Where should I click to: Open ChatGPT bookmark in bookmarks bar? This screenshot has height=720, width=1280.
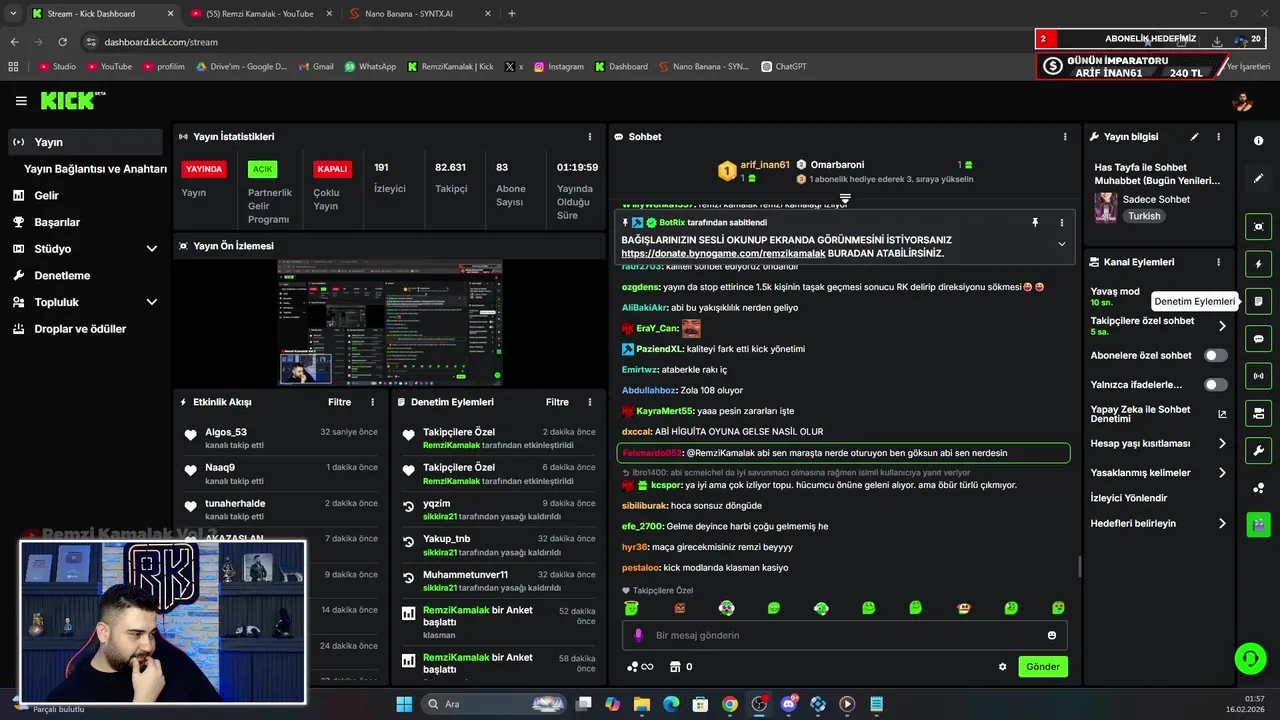coord(783,67)
